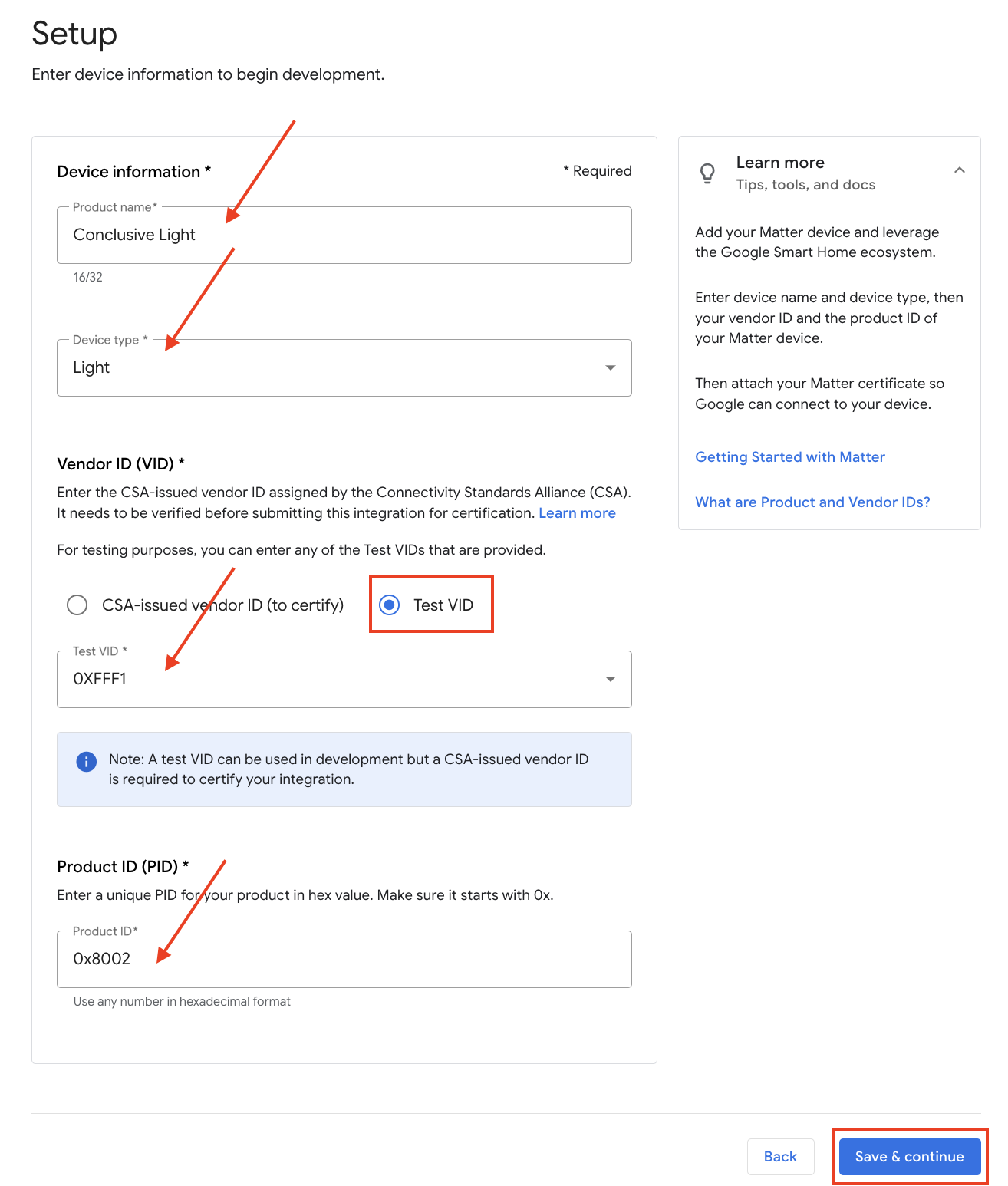Open the Getting Started with Matter link
Image resolution: width=1008 pixels, height=1186 pixels.
pos(790,457)
